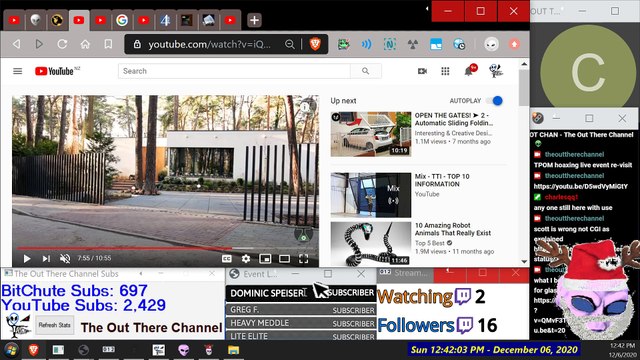
Task: Play the video
Action: pos(27,258)
